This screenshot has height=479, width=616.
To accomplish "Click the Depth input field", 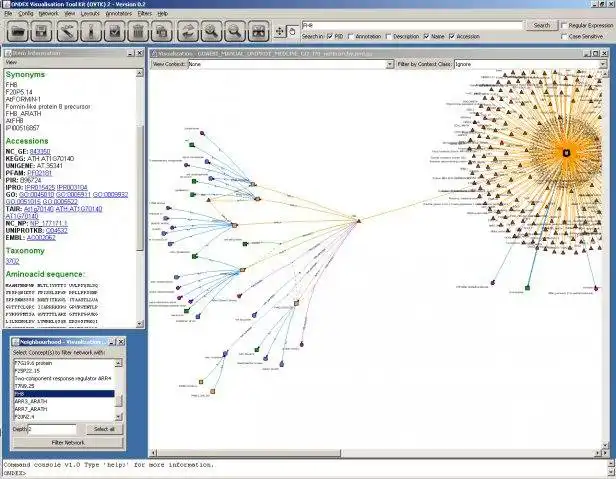I will pyautogui.click(x=52, y=429).
